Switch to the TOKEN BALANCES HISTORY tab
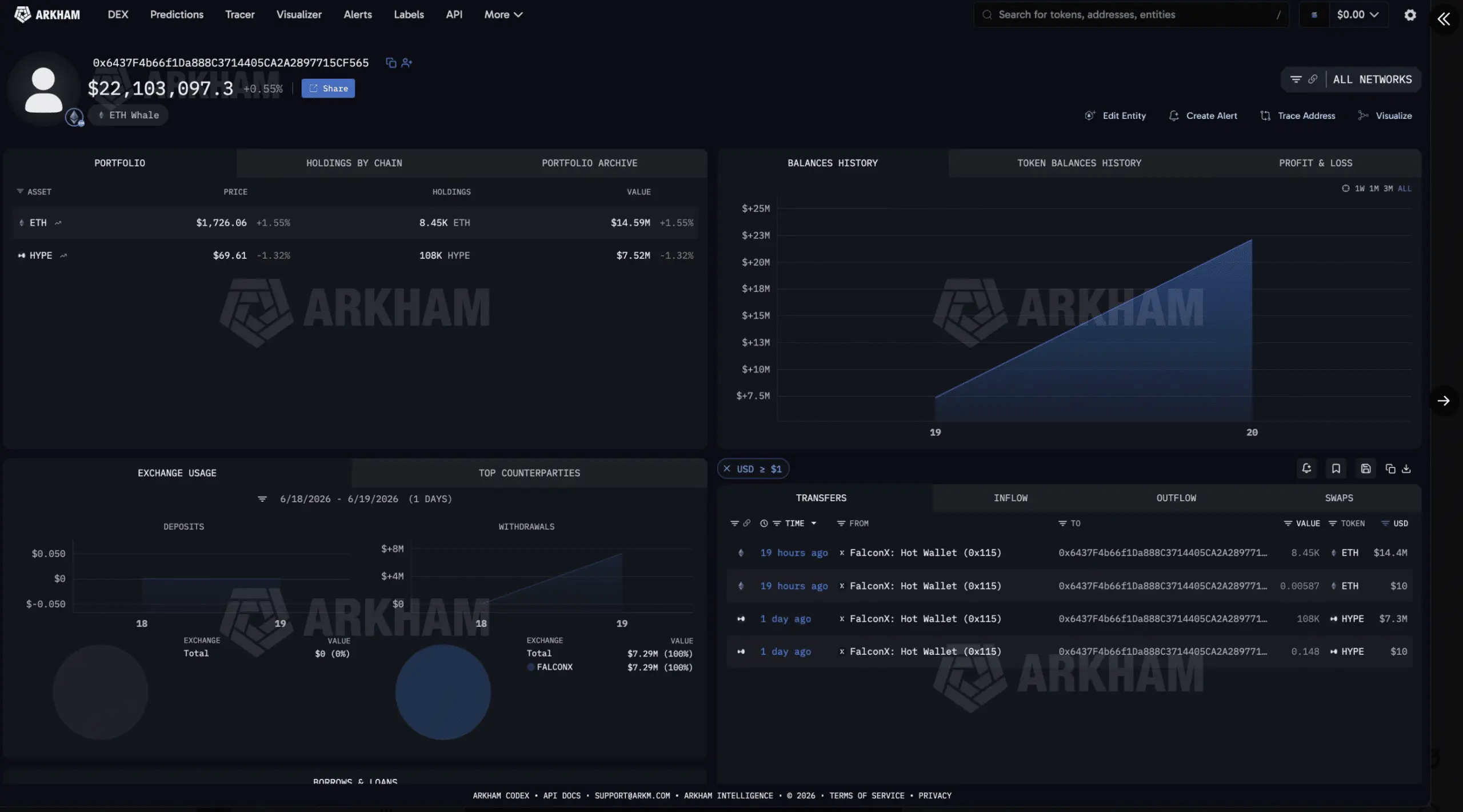Image resolution: width=1463 pixels, height=812 pixels. point(1079,163)
